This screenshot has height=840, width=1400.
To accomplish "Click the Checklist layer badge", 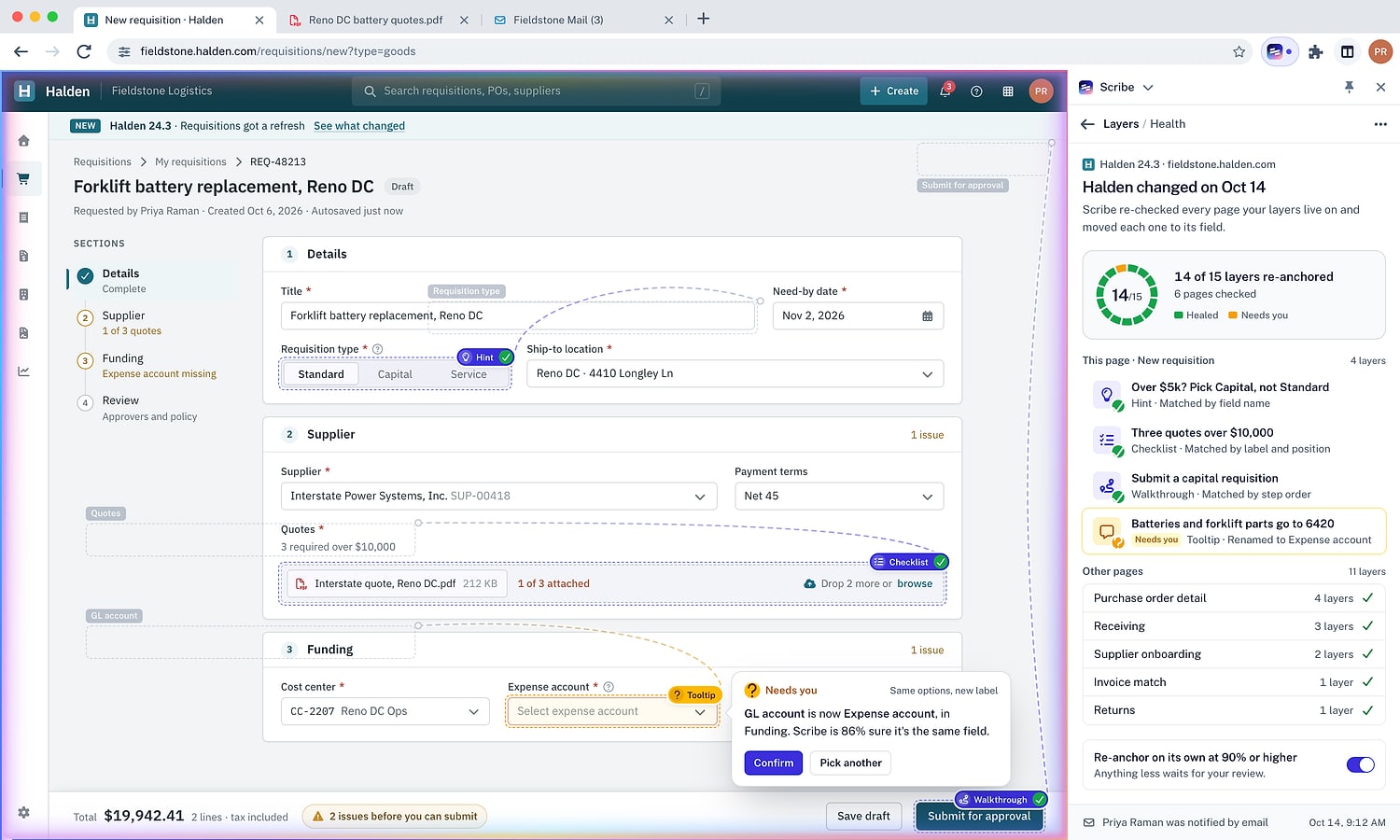I will coord(910,562).
